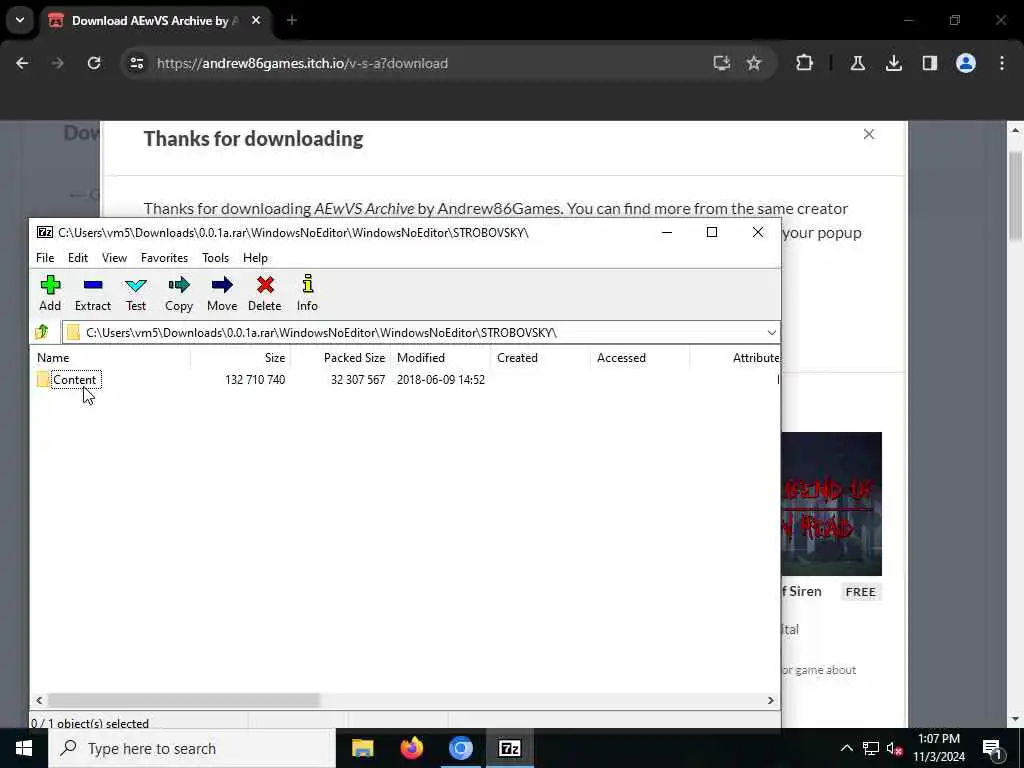This screenshot has width=1024, height=768.
Task: Click the muted volume tray icon
Action: coord(895,749)
